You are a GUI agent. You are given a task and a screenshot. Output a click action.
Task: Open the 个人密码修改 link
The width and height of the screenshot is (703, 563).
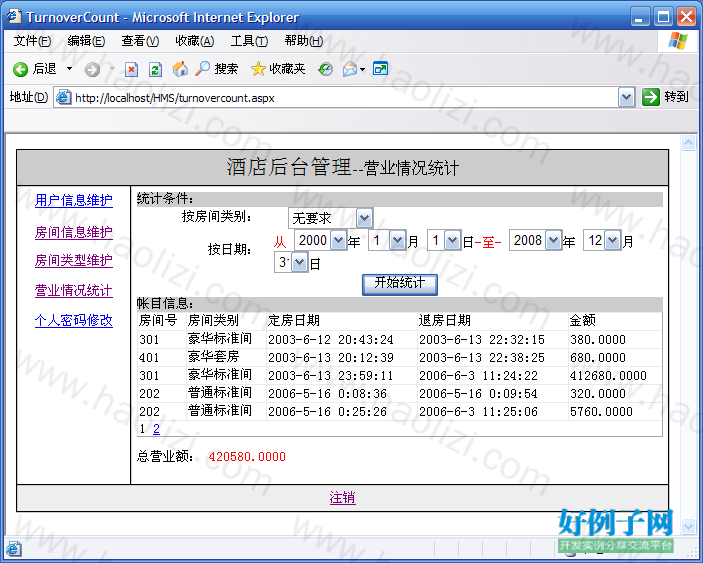[74, 320]
